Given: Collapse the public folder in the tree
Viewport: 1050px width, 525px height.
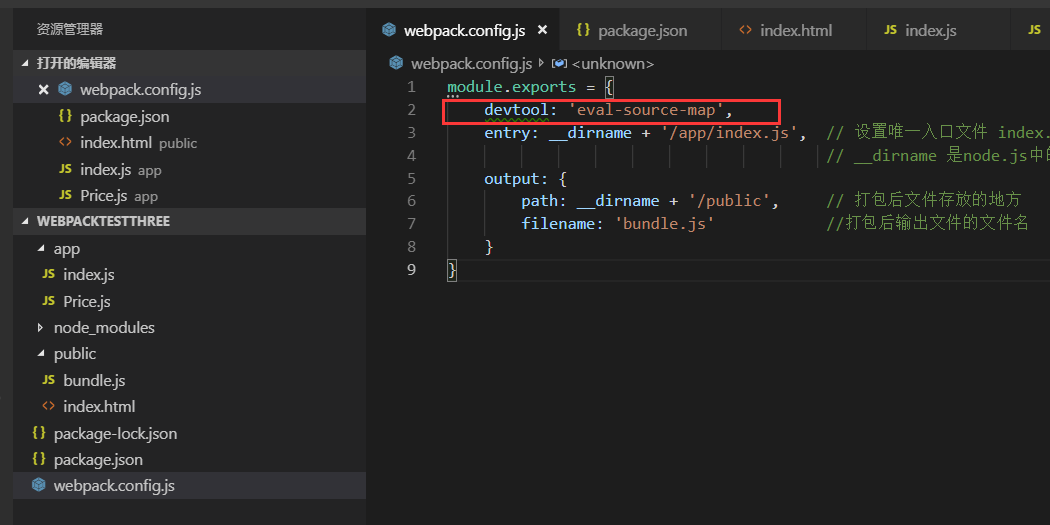Looking at the screenshot, I should pos(41,354).
